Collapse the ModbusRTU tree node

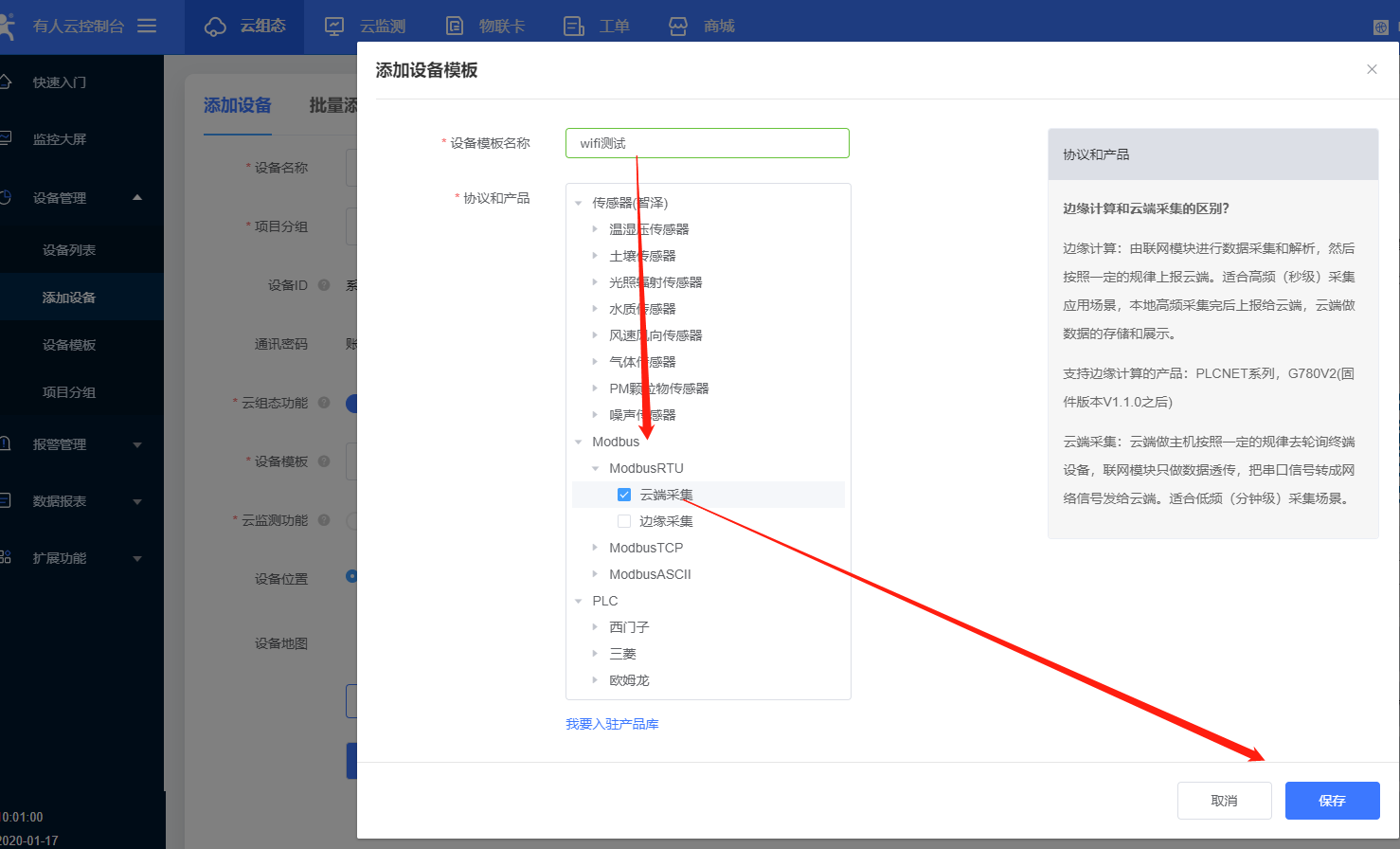coord(595,468)
